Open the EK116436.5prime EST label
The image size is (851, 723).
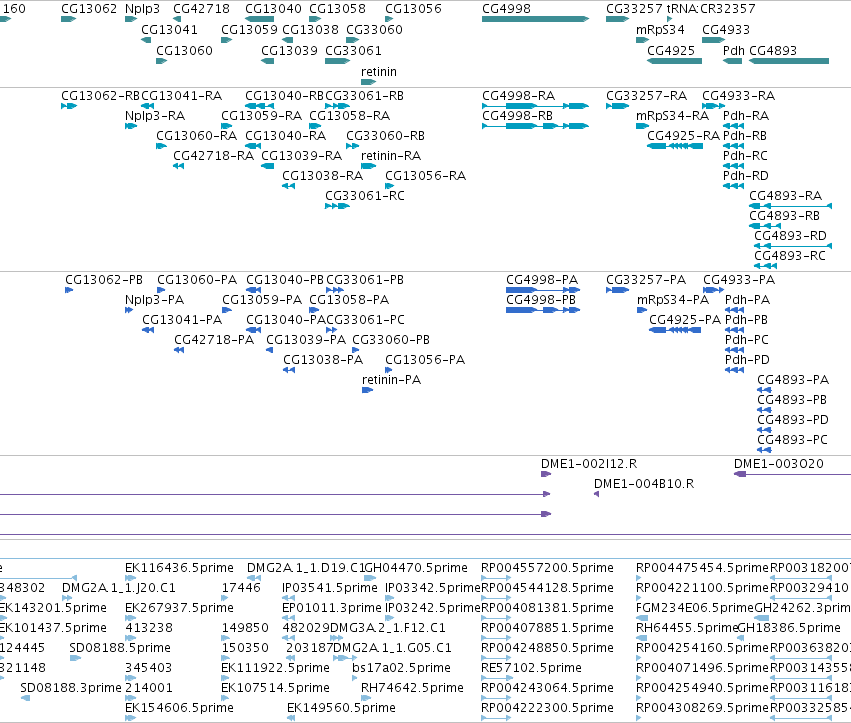click(x=179, y=568)
